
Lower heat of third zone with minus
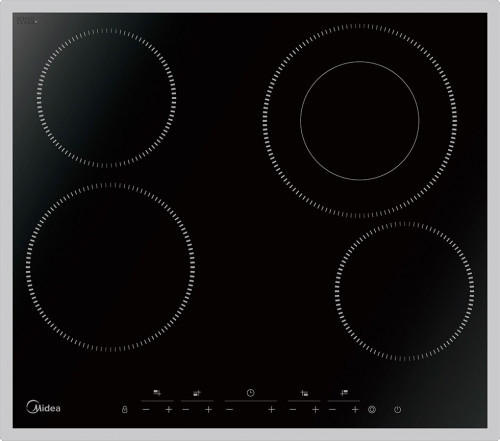click(x=293, y=409)
